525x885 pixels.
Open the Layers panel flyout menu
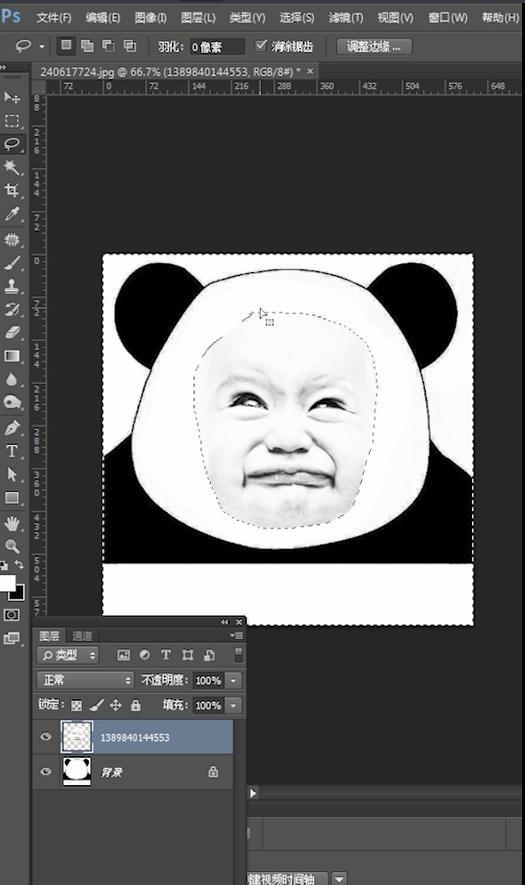[x=237, y=636]
